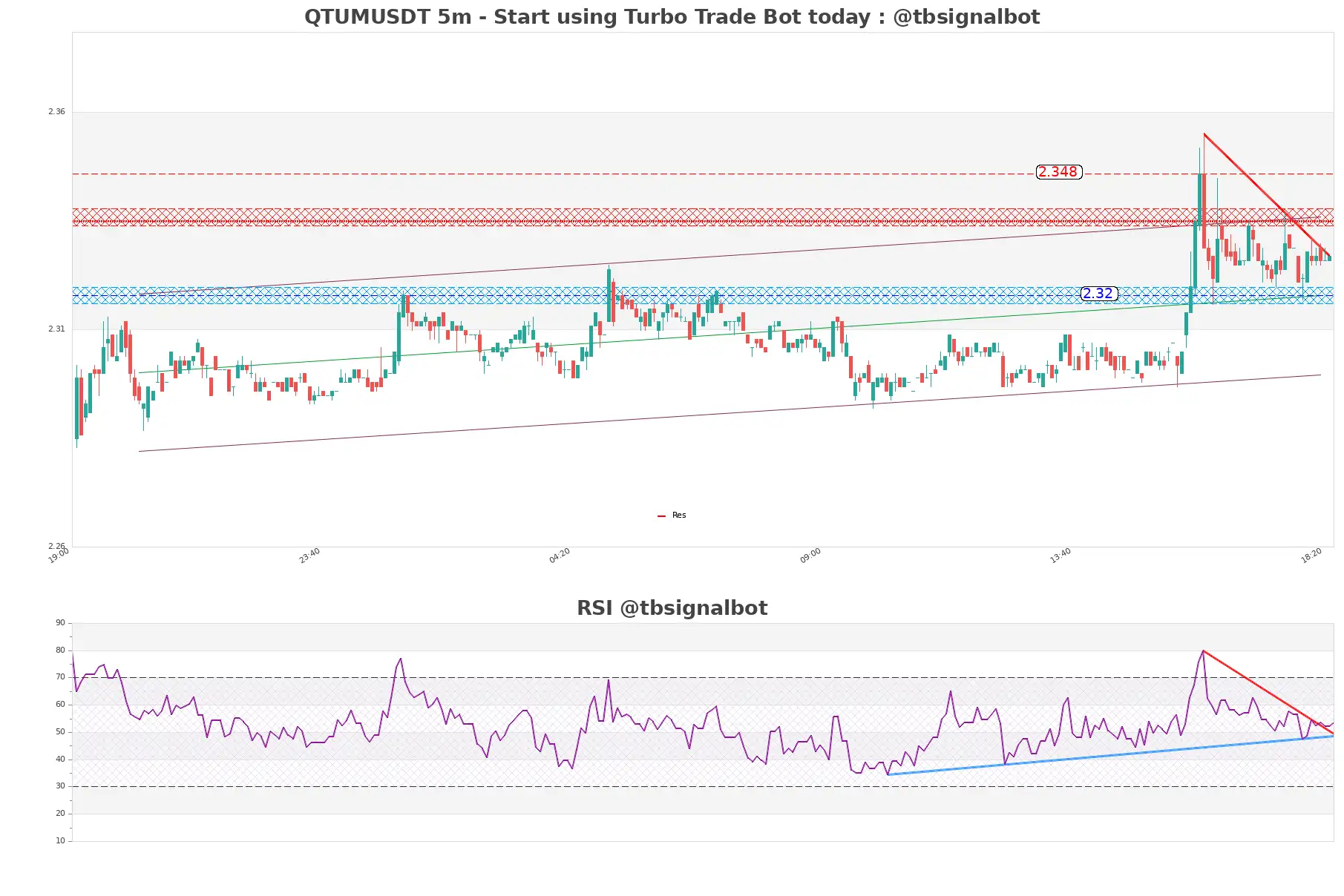Click the QTUMUSDT 5m chart title
This screenshot has height=896, width=1344.
point(672,17)
